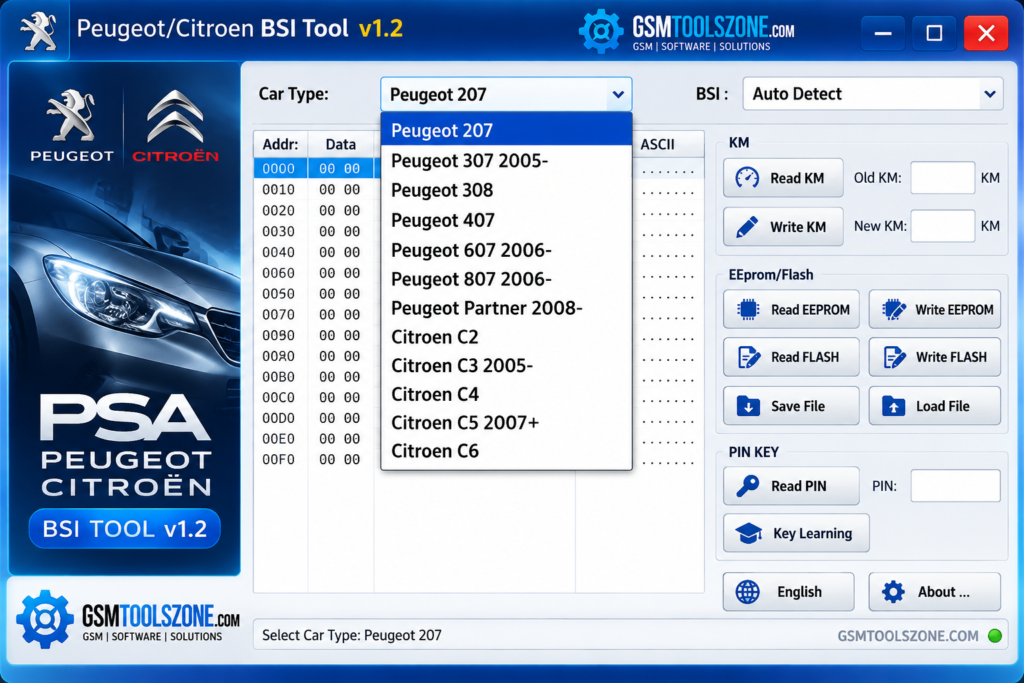Click the chip icon on Read EEPROM

click(748, 310)
